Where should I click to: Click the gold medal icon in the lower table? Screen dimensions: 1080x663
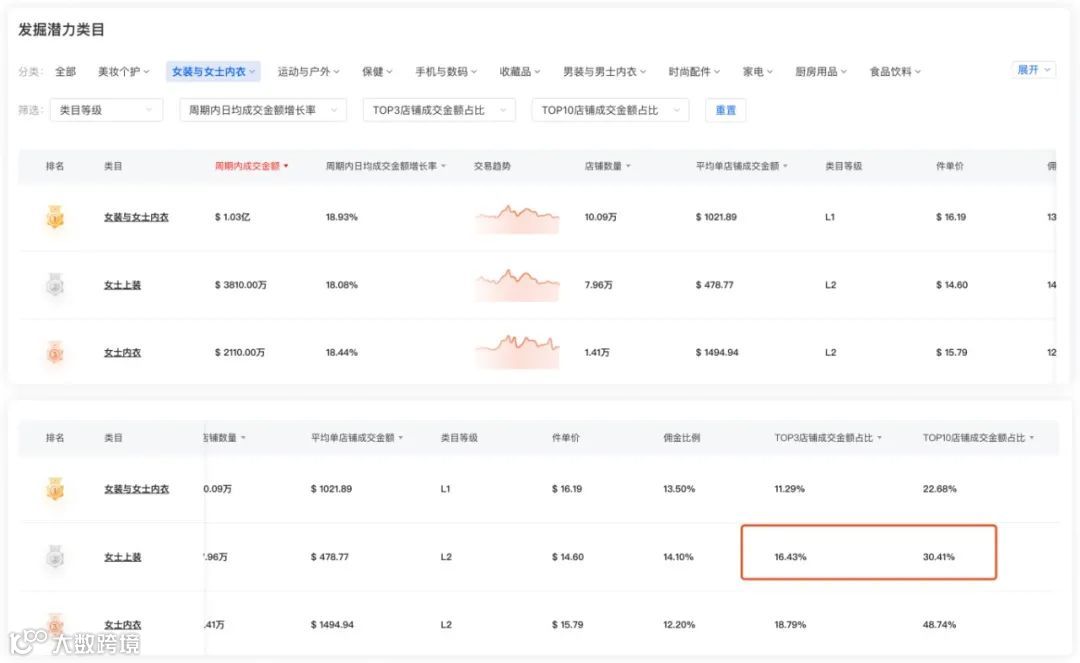pyautogui.click(x=54, y=489)
